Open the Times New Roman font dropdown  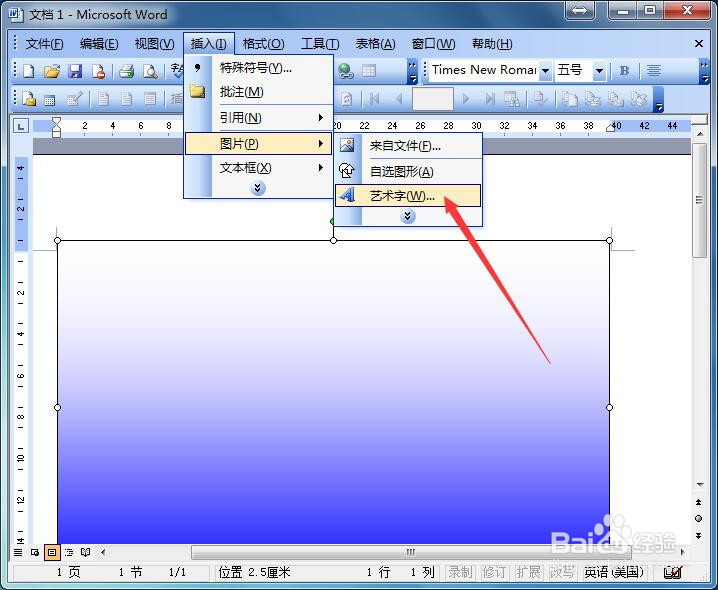545,71
